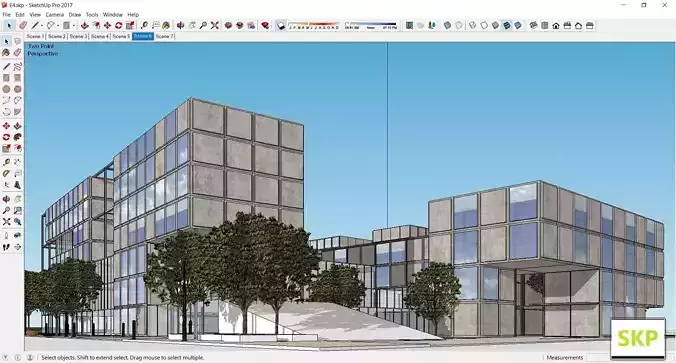The image size is (676, 363).
Task: Enable Hidden Line face style
Action: [484, 25]
